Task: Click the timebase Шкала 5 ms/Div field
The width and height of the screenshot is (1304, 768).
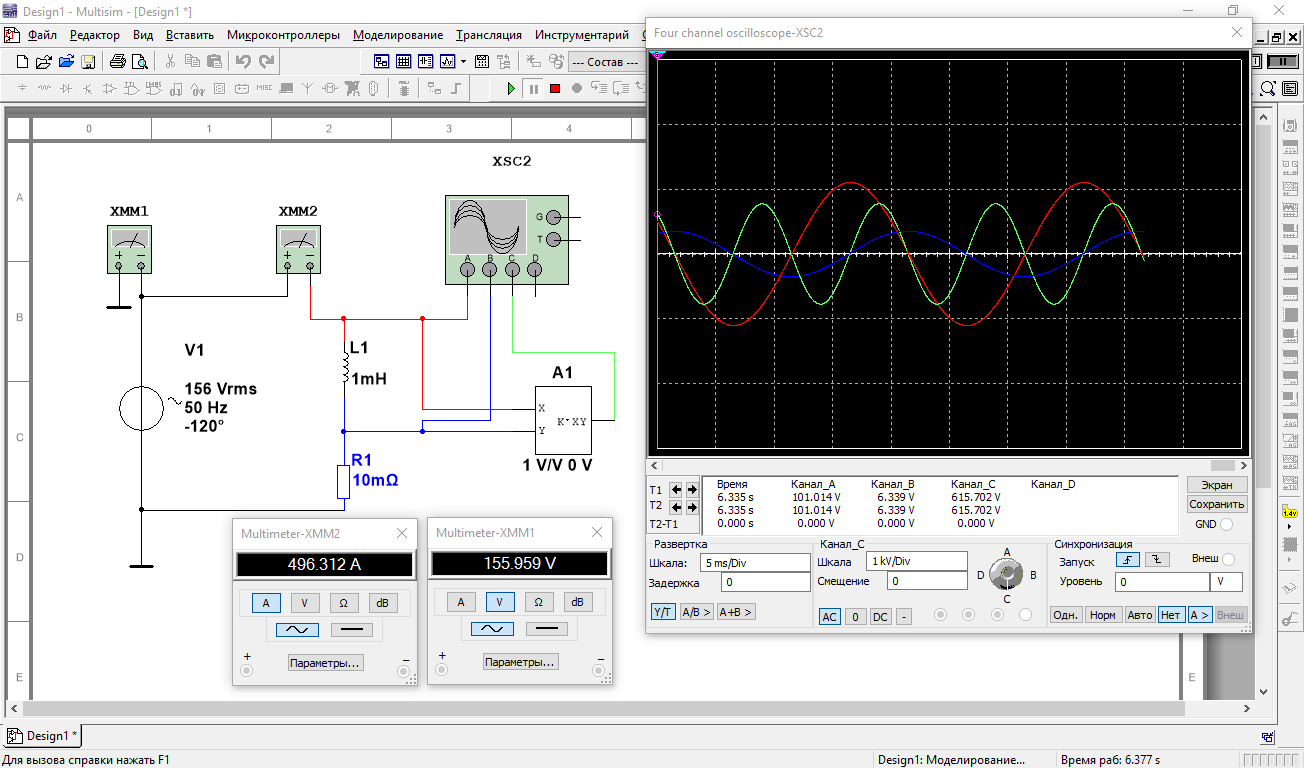Action: 755,563
